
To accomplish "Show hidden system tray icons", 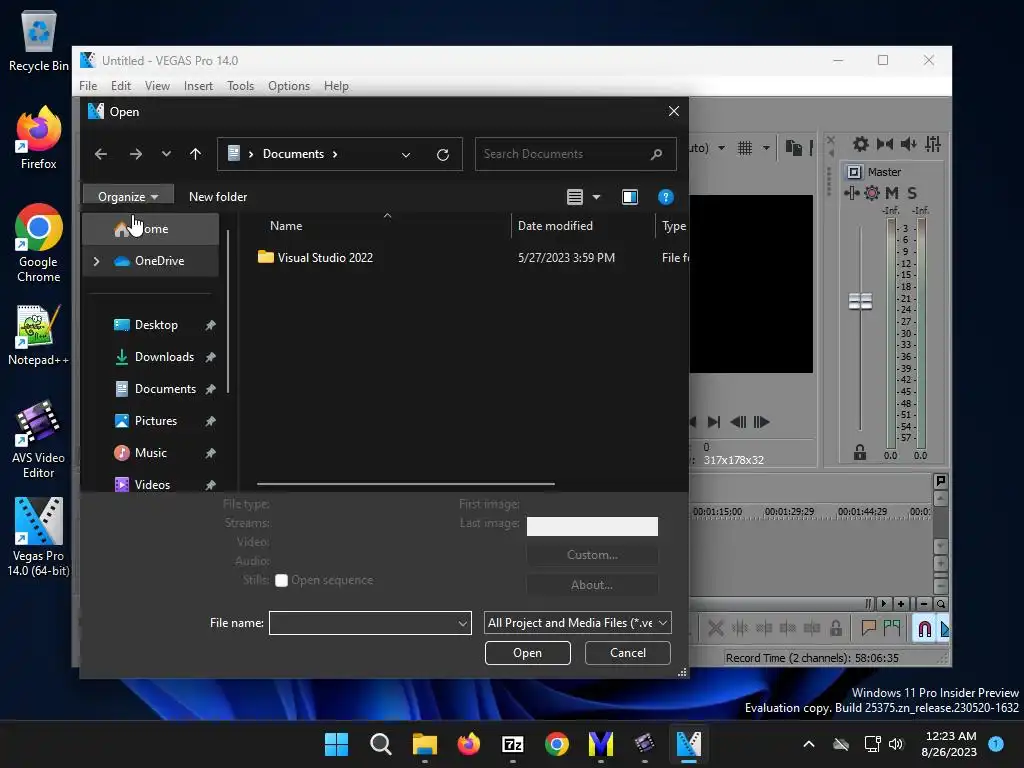I will point(808,744).
